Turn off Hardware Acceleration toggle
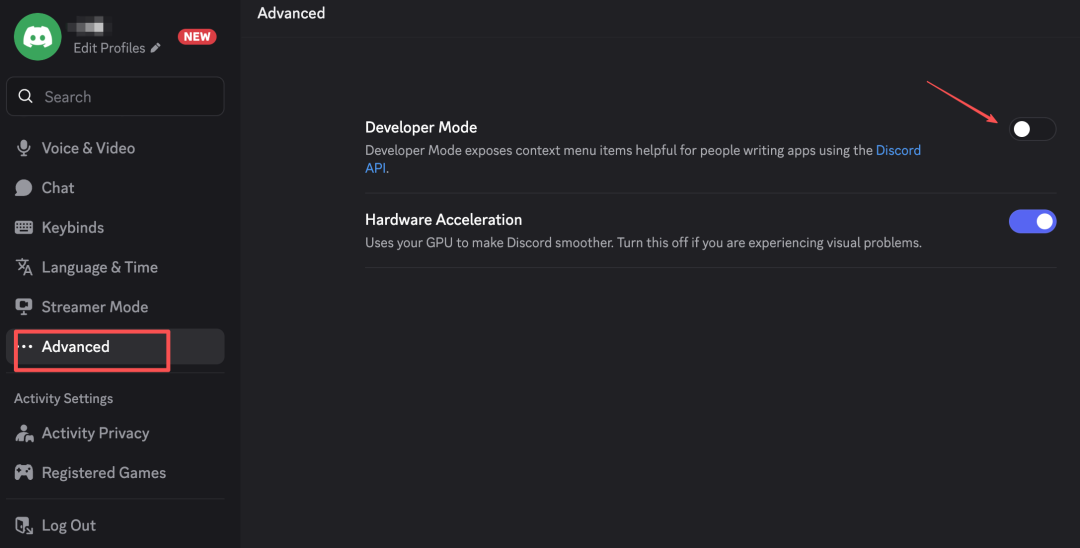 (1032, 221)
